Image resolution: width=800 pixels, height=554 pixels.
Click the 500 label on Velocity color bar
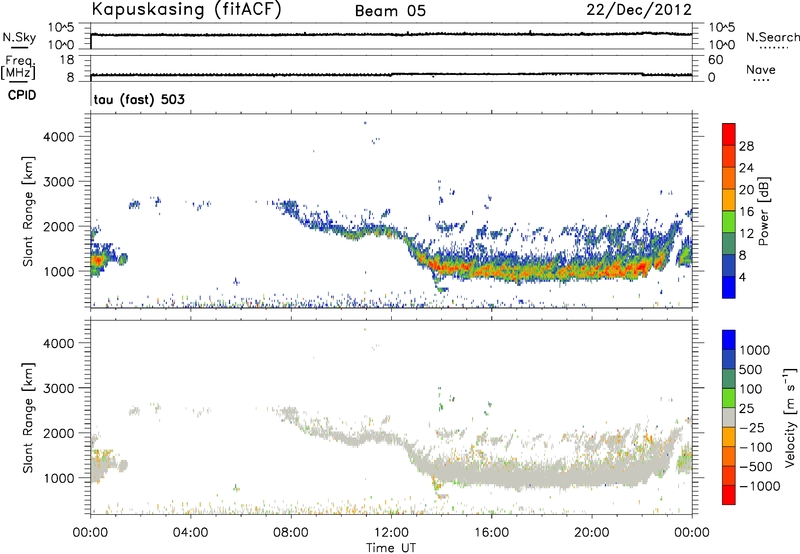point(751,369)
